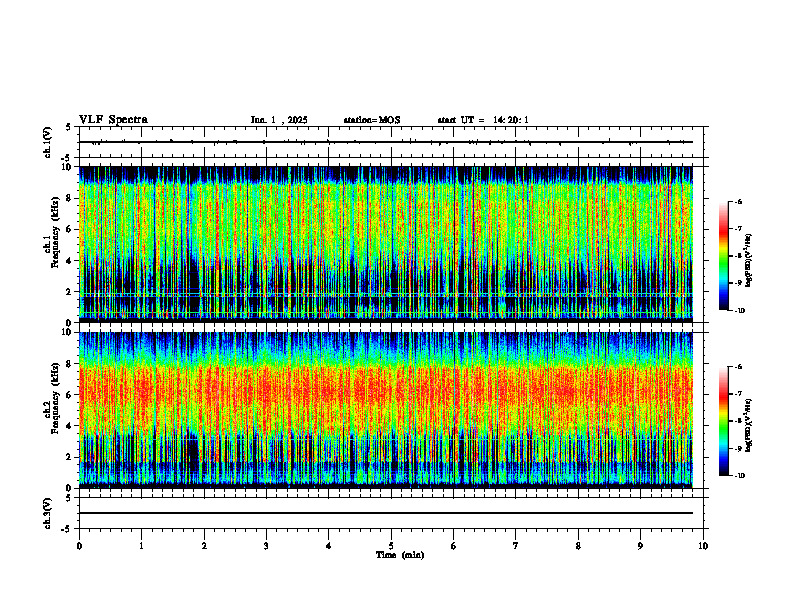Select the "start UT = 14:20:1" text
The image size is (792, 612).
tap(483, 120)
